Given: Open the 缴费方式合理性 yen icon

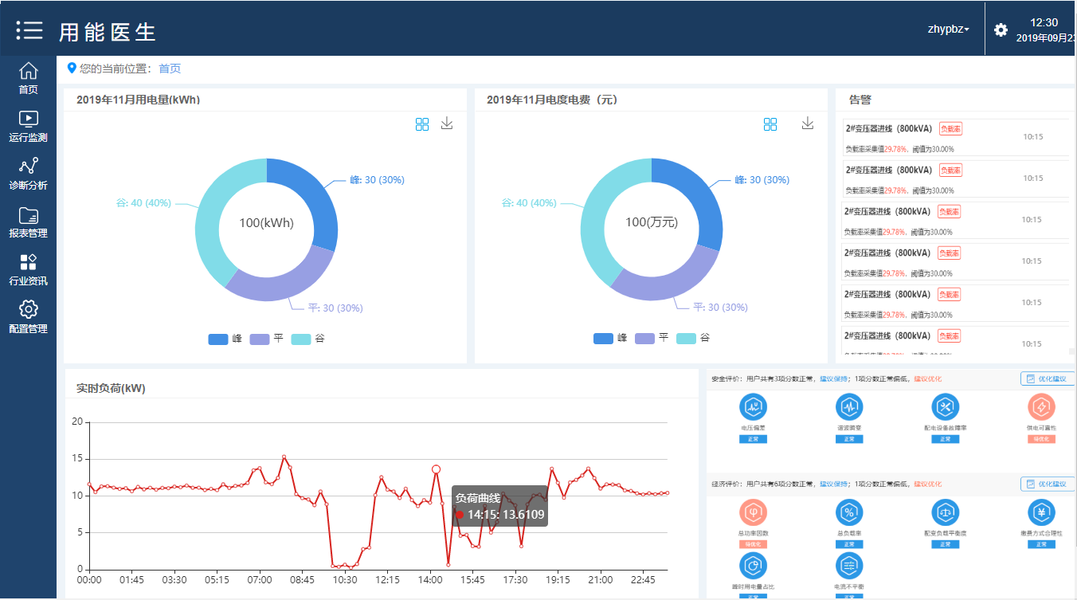Looking at the screenshot, I should 1041,512.
